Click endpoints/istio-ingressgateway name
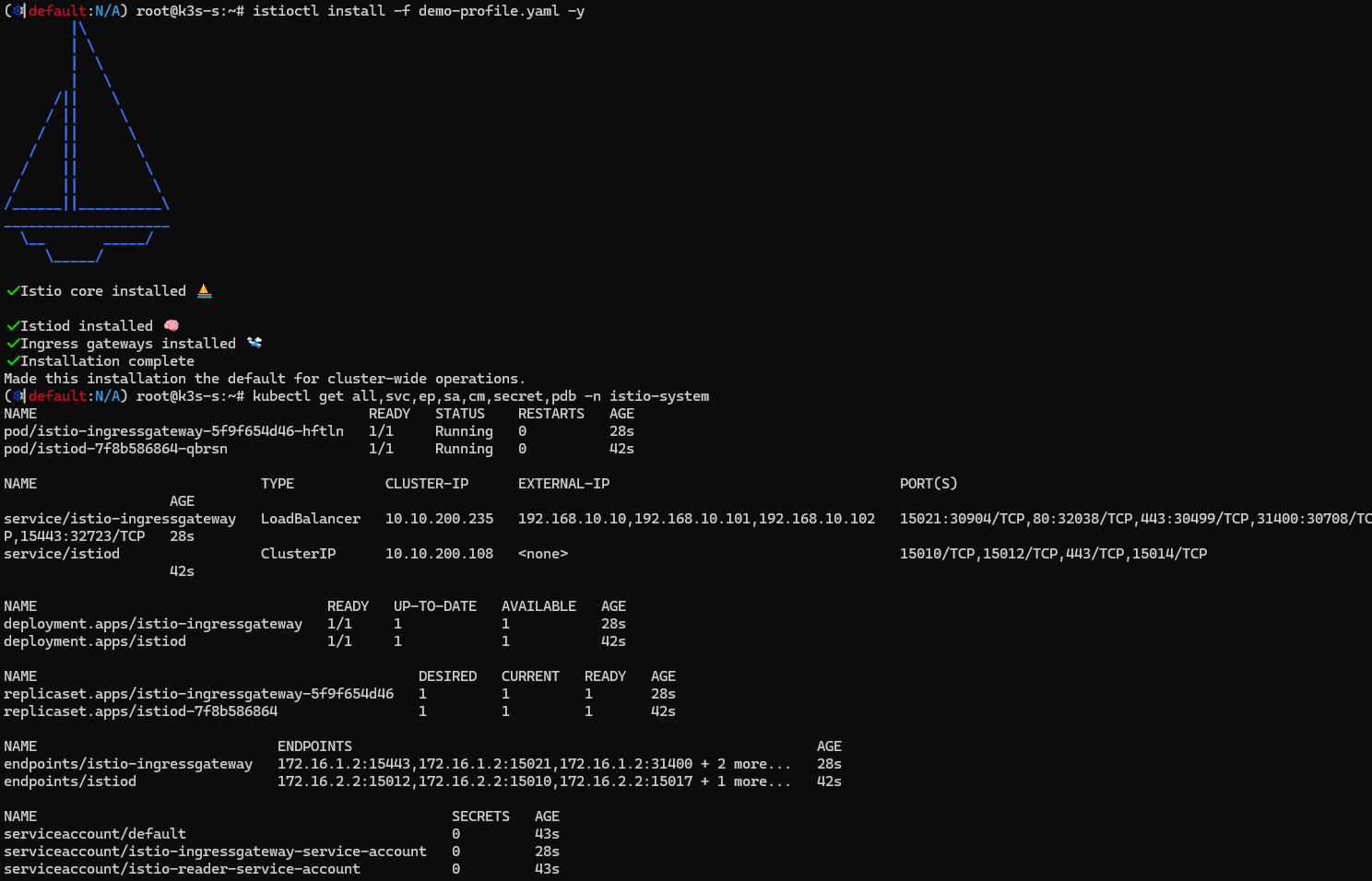This screenshot has width=1372, height=881. [x=128, y=764]
